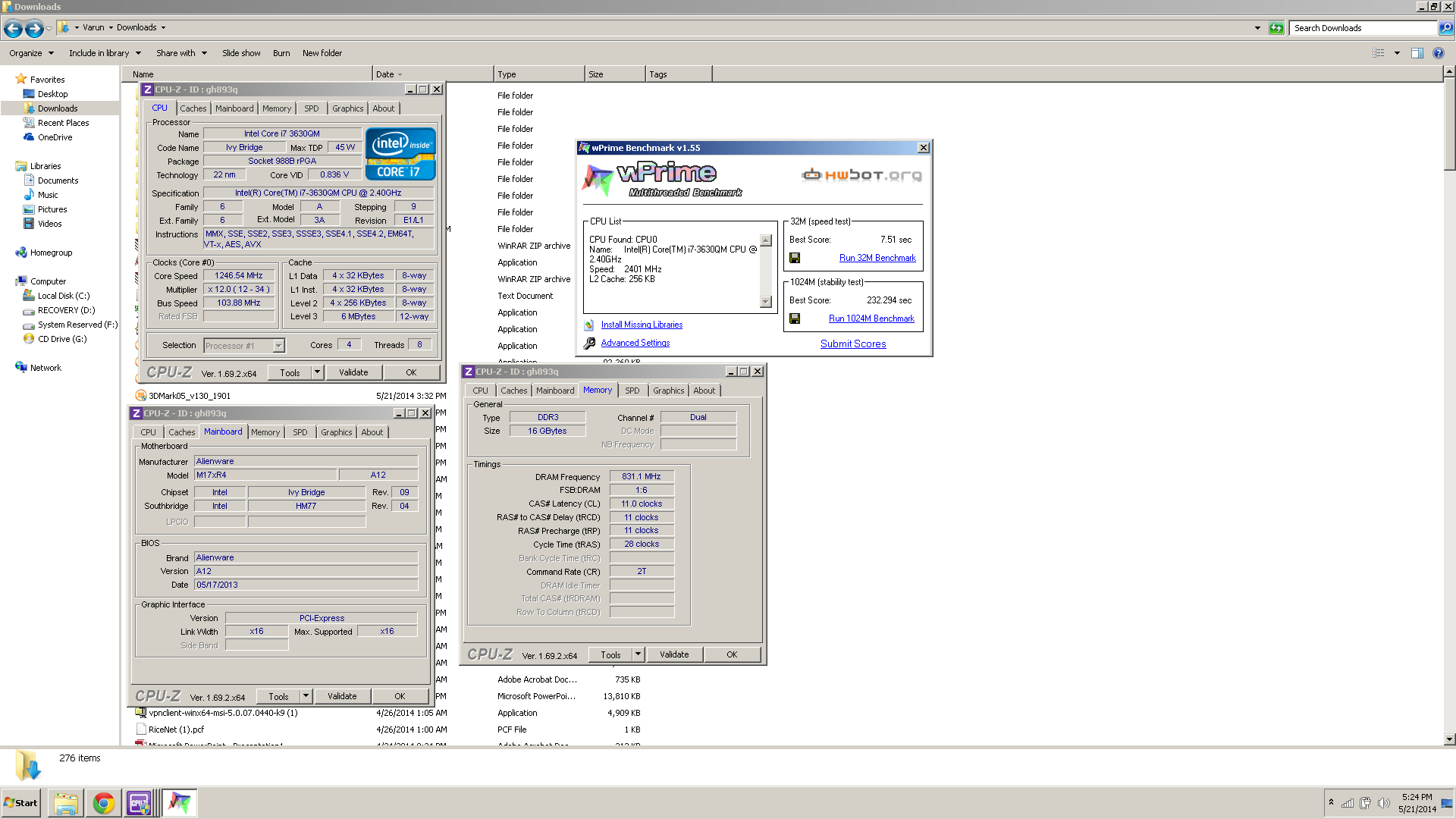Open Graphics tab in Memory CPU-Z window
This screenshot has height=819, width=1456.
click(668, 391)
